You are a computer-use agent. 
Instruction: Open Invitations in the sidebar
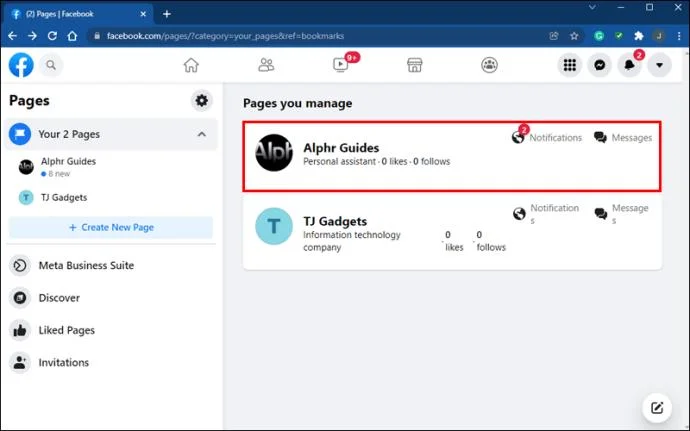pos(111,362)
